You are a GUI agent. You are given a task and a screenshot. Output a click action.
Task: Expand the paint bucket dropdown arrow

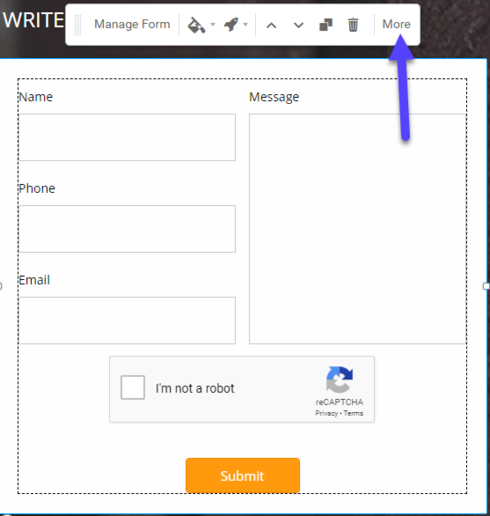pos(213,24)
